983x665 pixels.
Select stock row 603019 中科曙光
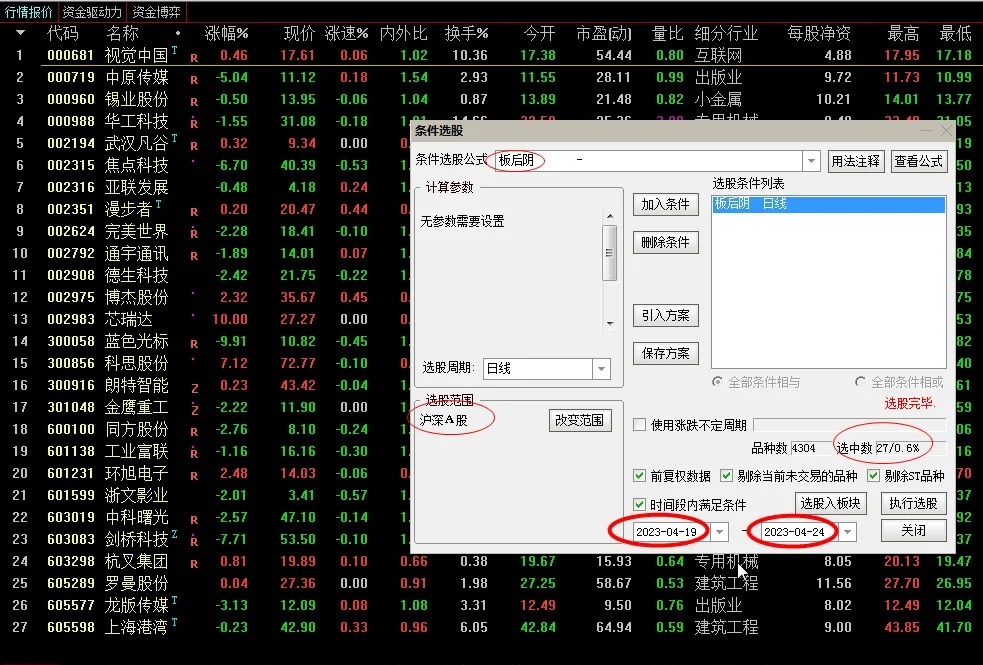tap(205, 517)
